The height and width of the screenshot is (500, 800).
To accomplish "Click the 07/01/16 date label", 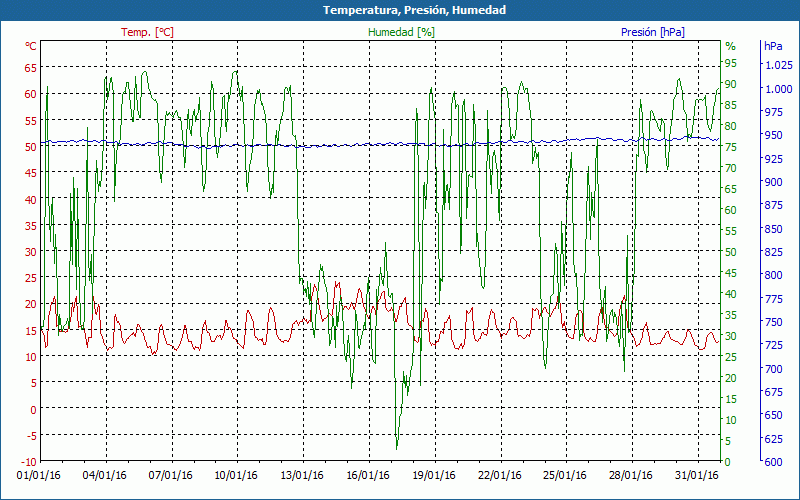I will 171,476.
